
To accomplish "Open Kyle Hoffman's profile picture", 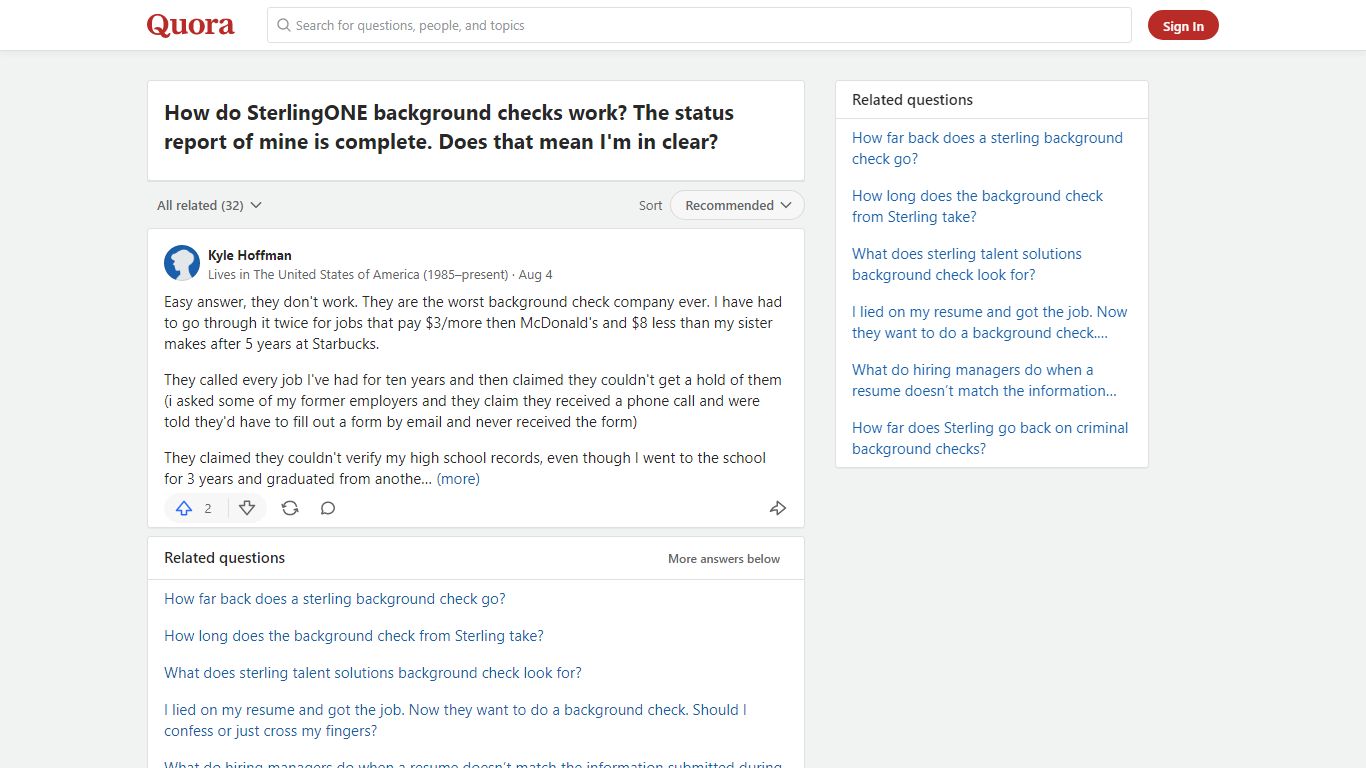I will pyautogui.click(x=182, y=263).
